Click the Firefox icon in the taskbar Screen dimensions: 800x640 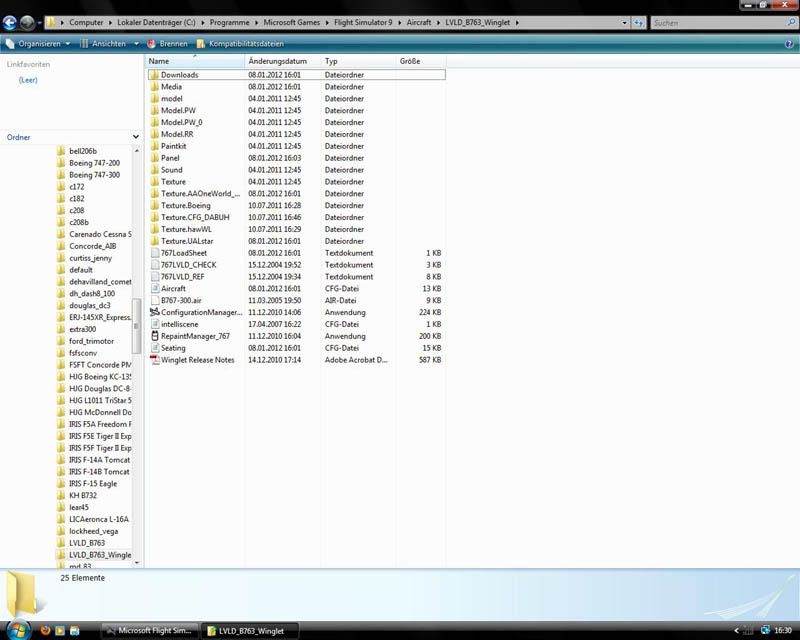[x=45, y=630]
